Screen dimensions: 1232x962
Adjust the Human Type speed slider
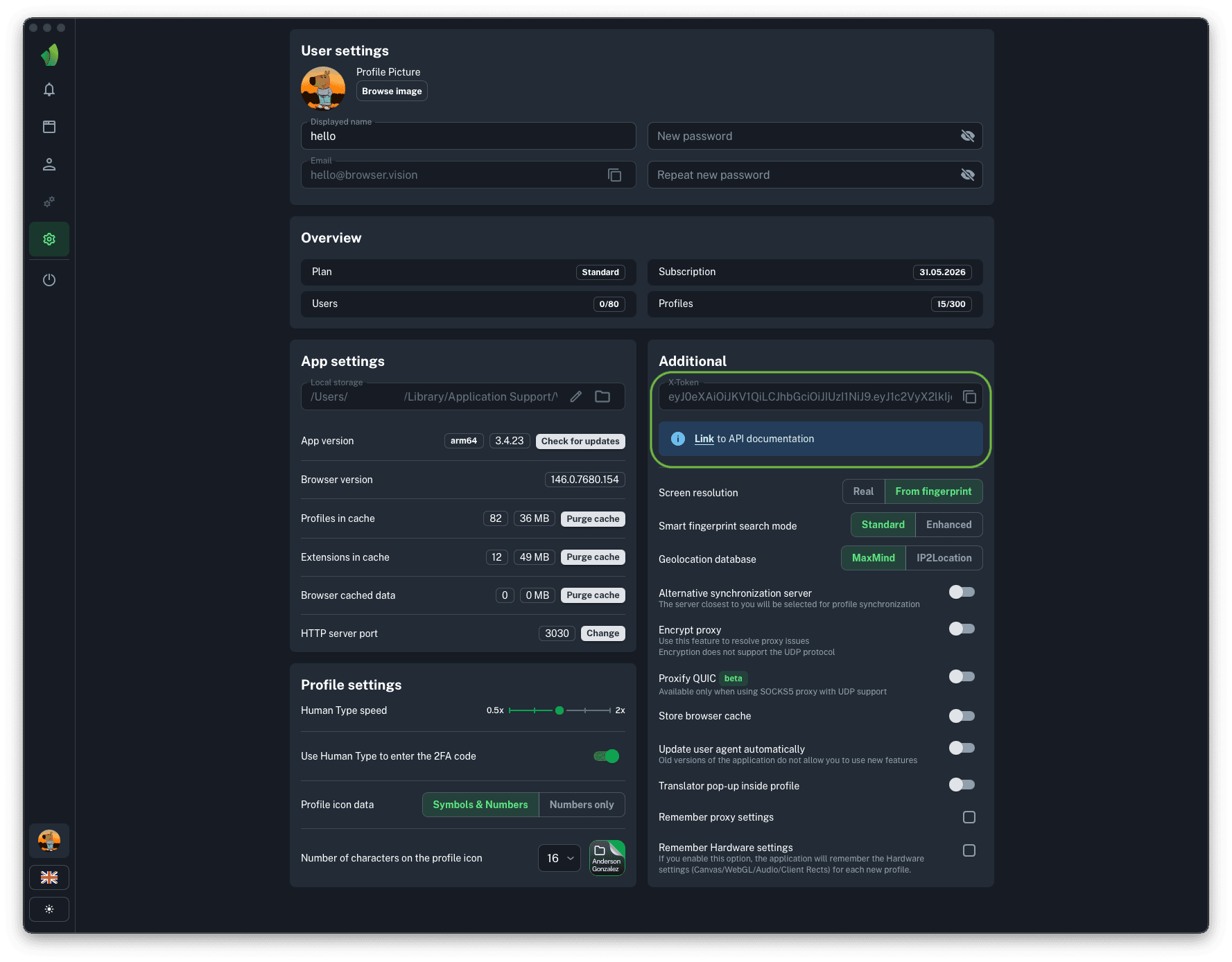point(559,710)
